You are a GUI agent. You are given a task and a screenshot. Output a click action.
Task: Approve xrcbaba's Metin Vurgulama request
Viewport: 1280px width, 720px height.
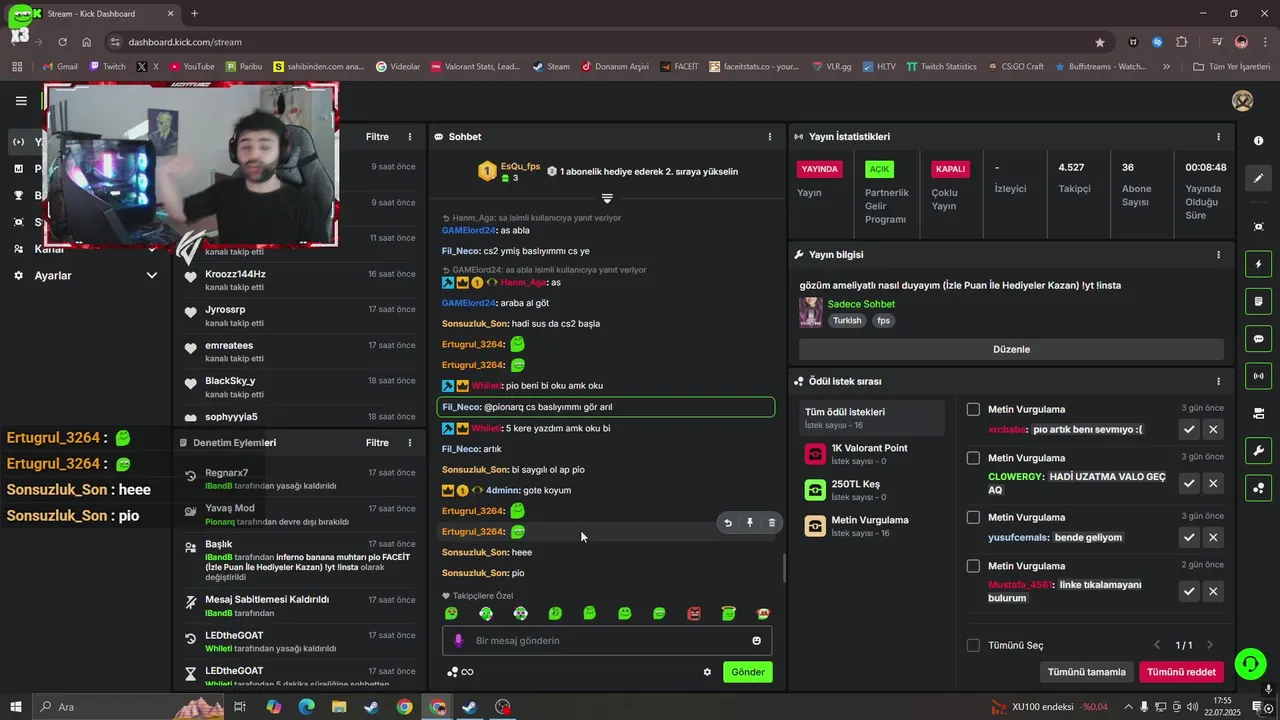[x=1189, y=429]
